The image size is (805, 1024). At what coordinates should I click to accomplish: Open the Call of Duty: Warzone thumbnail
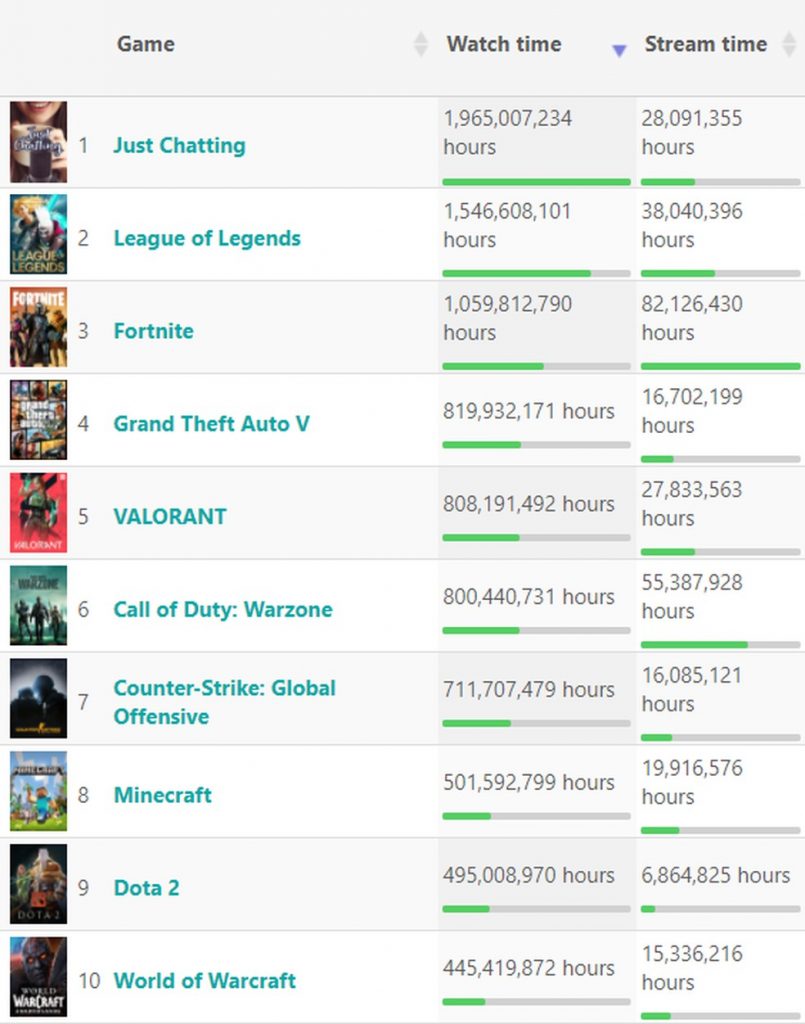(39, 607)
